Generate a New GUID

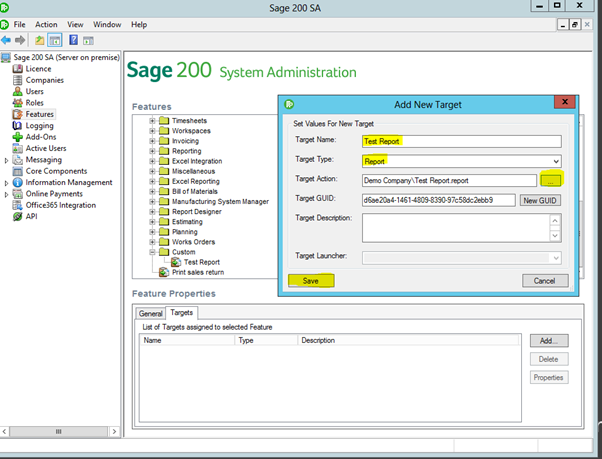tap(540, 200)
